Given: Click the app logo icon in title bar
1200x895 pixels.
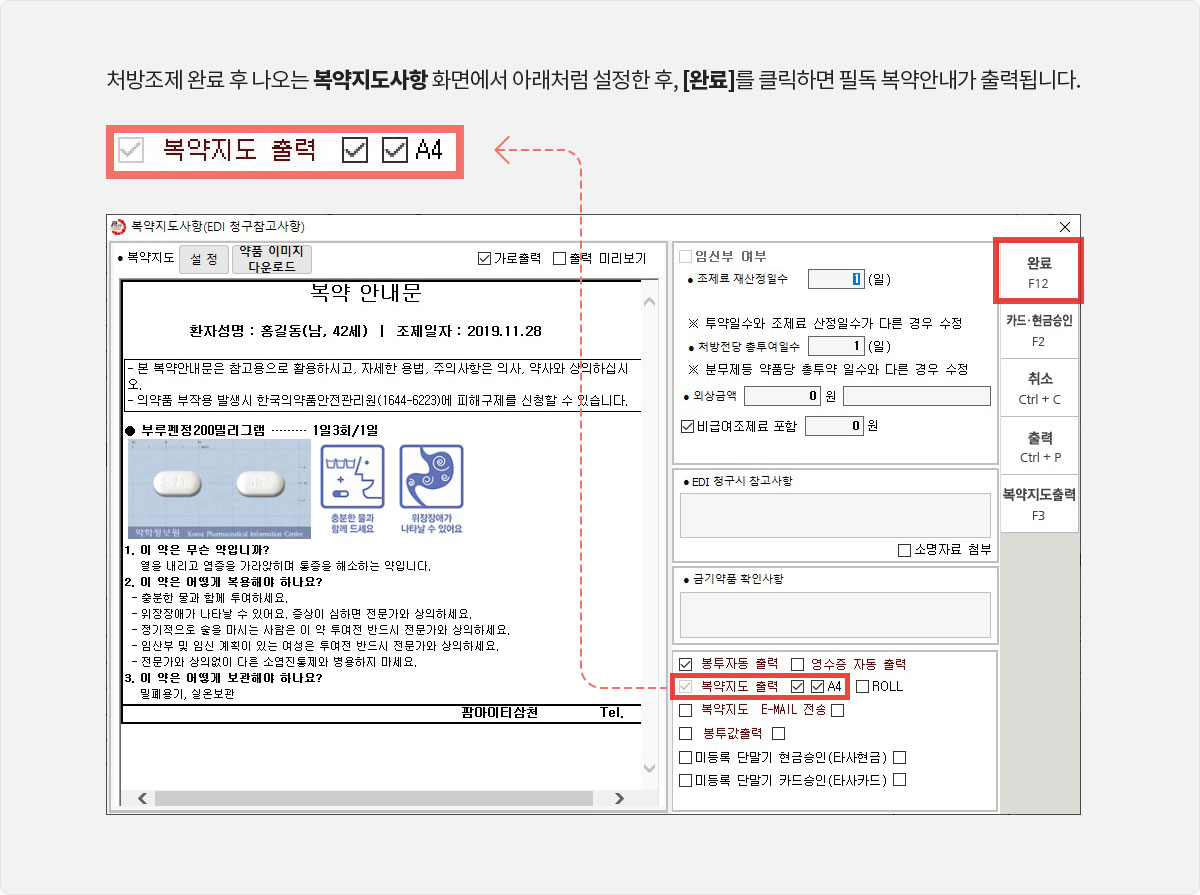Looking at the screenshot, I should tap(119, 226).
